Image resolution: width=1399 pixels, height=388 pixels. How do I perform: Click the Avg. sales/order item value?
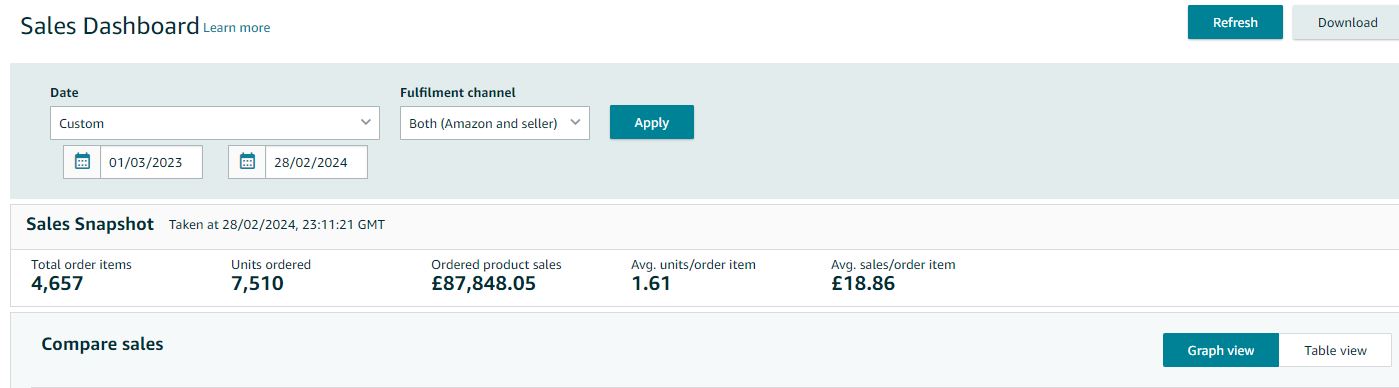click(x=863, y=284)
